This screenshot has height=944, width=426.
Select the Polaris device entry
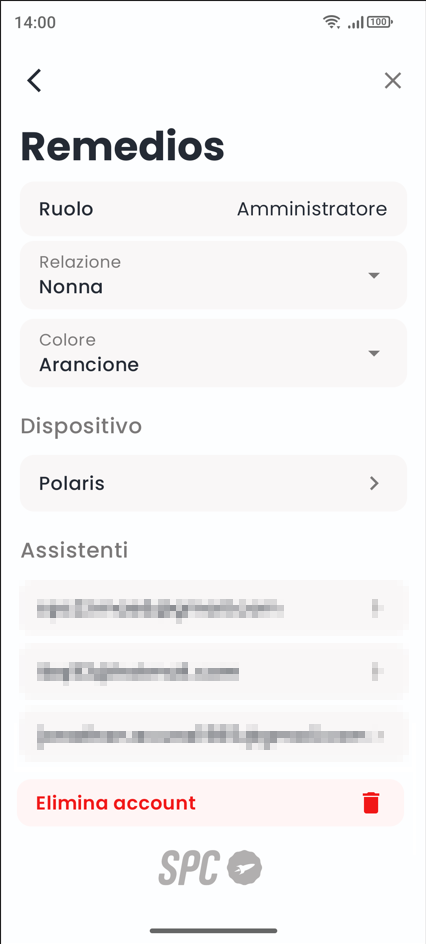213,483
